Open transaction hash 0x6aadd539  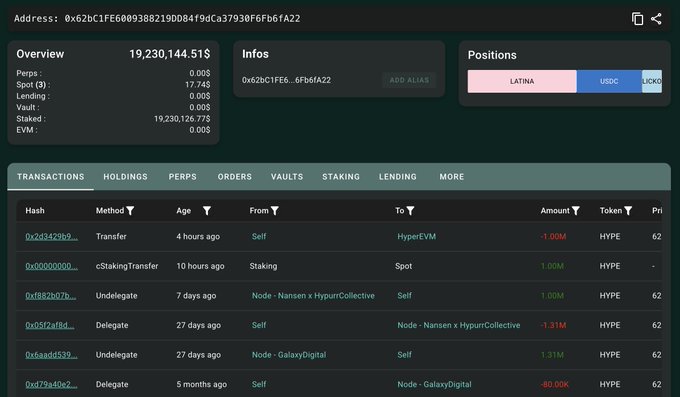coord(52,354)
